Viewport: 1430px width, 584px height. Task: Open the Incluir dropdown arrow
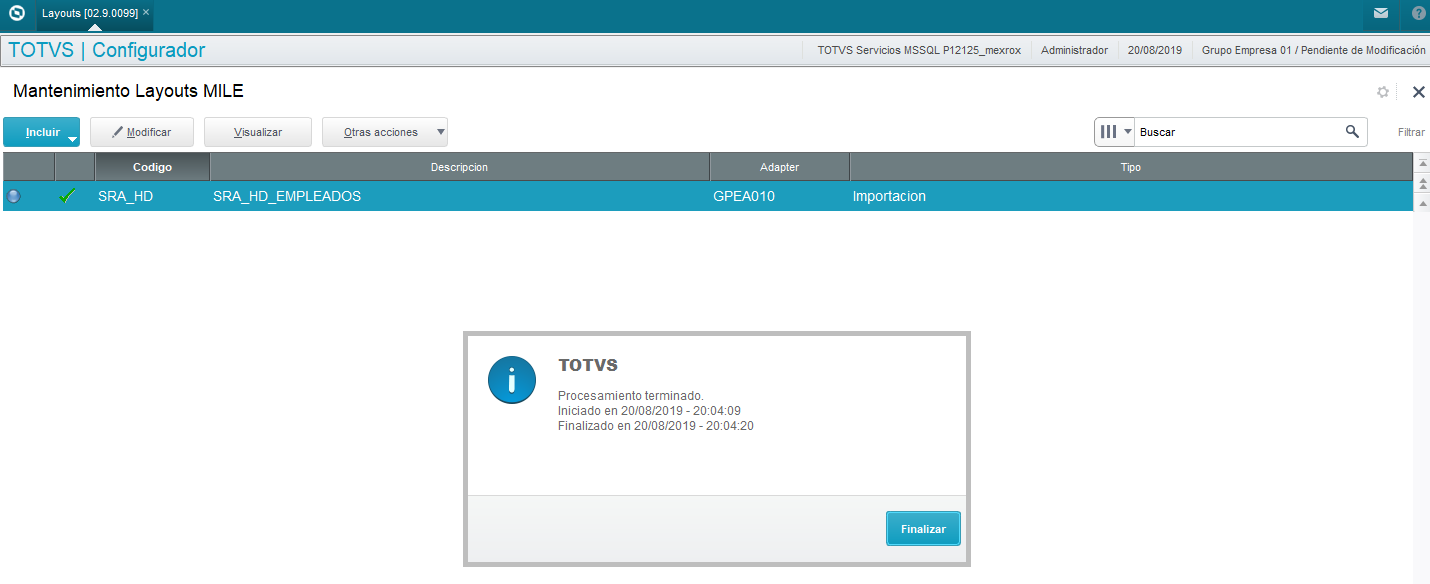coord(71,138)
